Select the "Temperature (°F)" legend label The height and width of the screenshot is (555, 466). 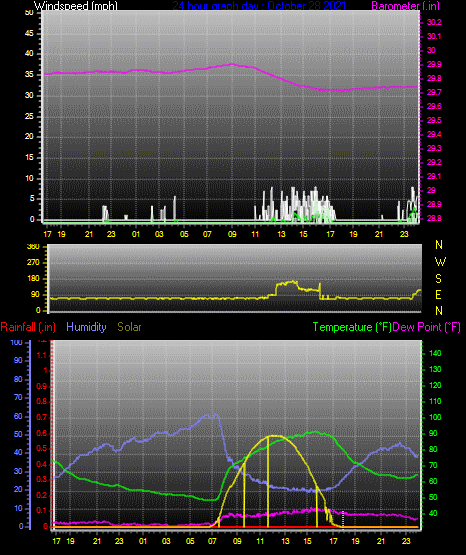tap(352, 327)
